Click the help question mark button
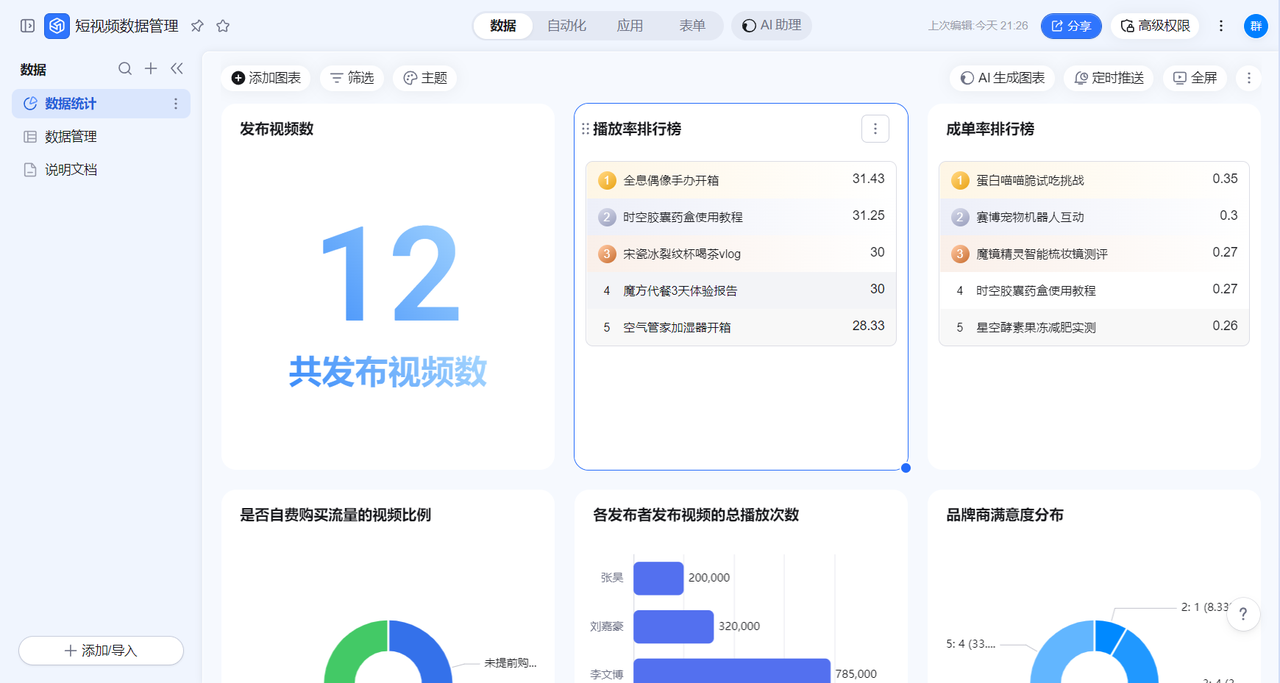 [1243, 614]
